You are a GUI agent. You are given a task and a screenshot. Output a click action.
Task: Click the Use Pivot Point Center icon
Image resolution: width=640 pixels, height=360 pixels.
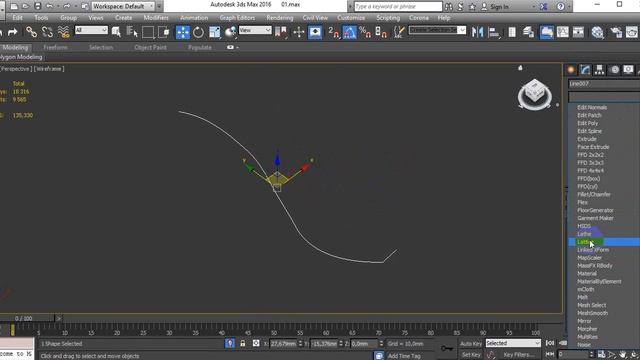point(281,32)
